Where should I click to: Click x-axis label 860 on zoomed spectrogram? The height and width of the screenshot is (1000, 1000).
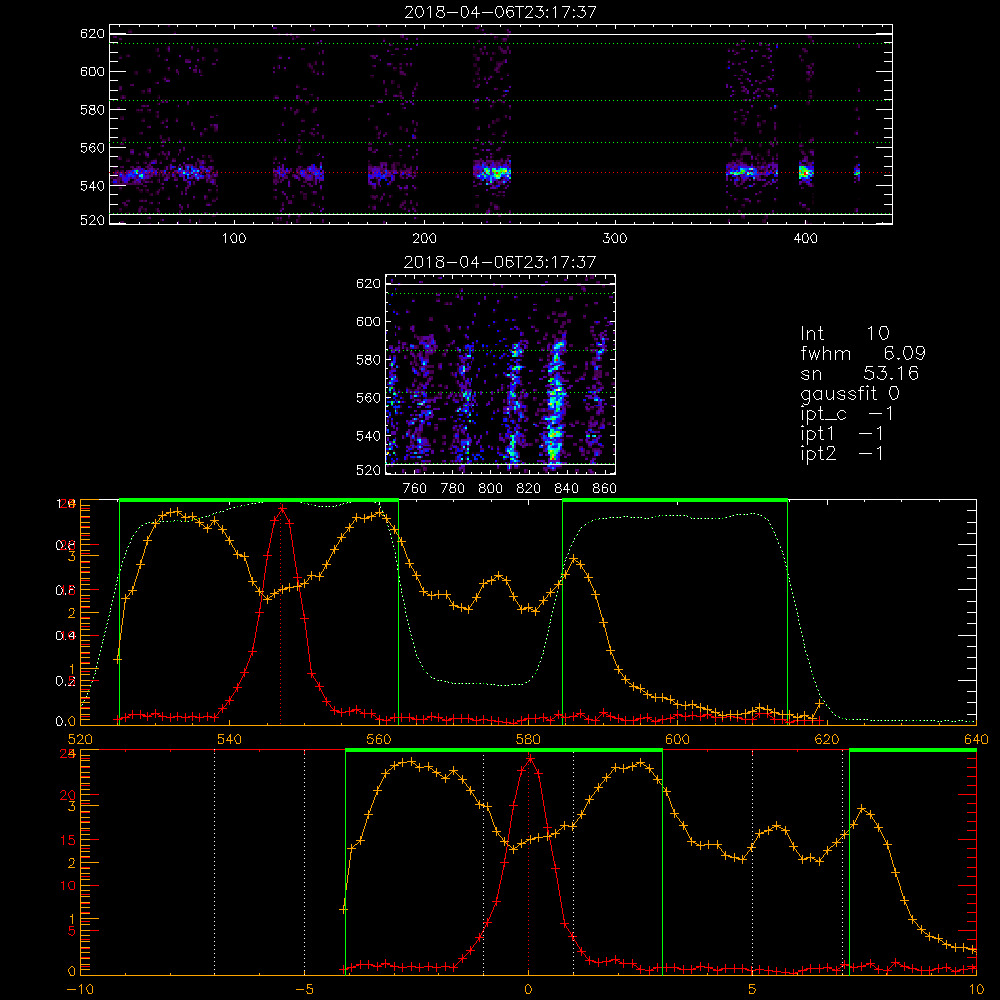click(605, 489)
